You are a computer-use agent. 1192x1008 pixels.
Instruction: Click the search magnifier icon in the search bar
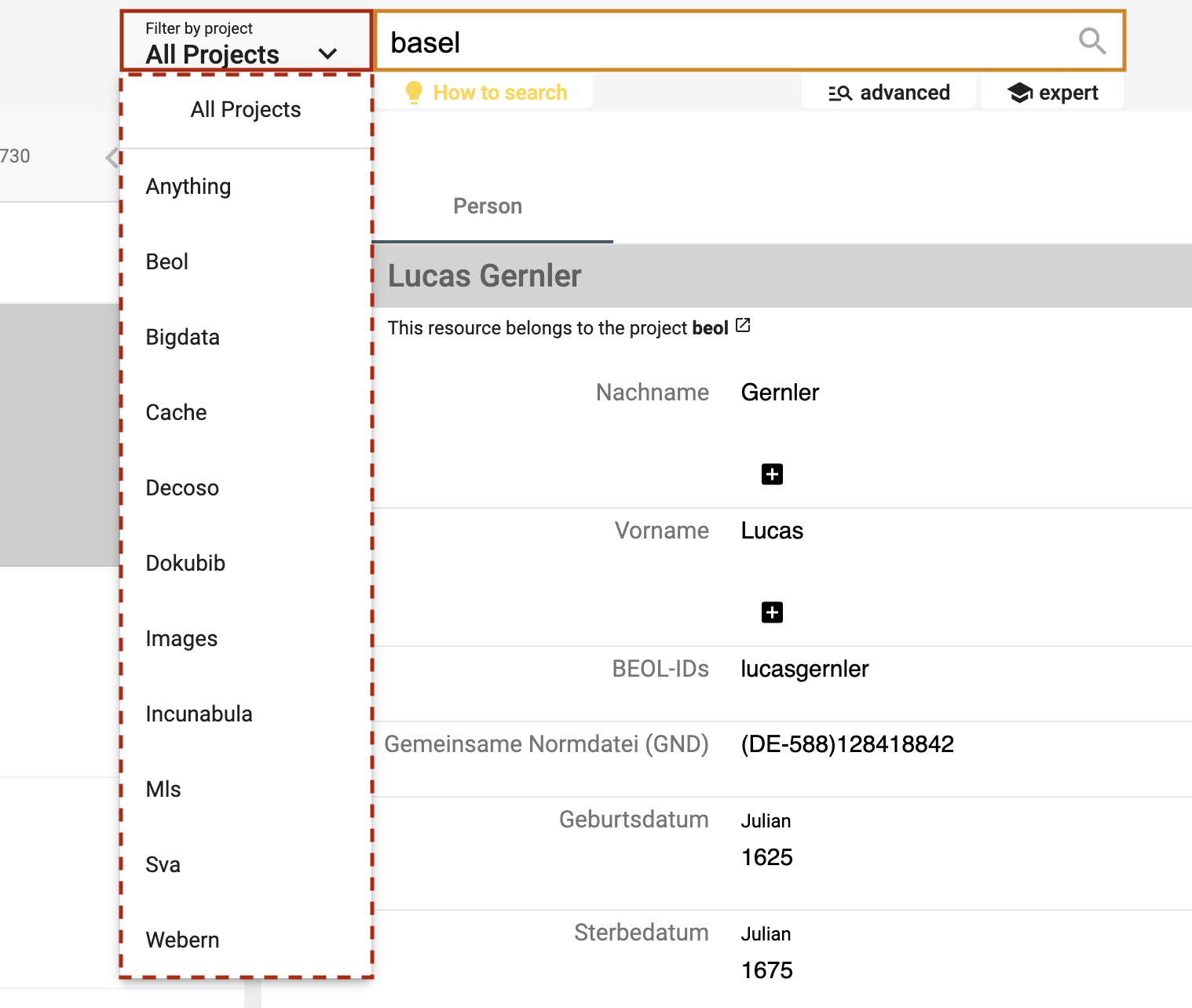tap(1092, 42)
